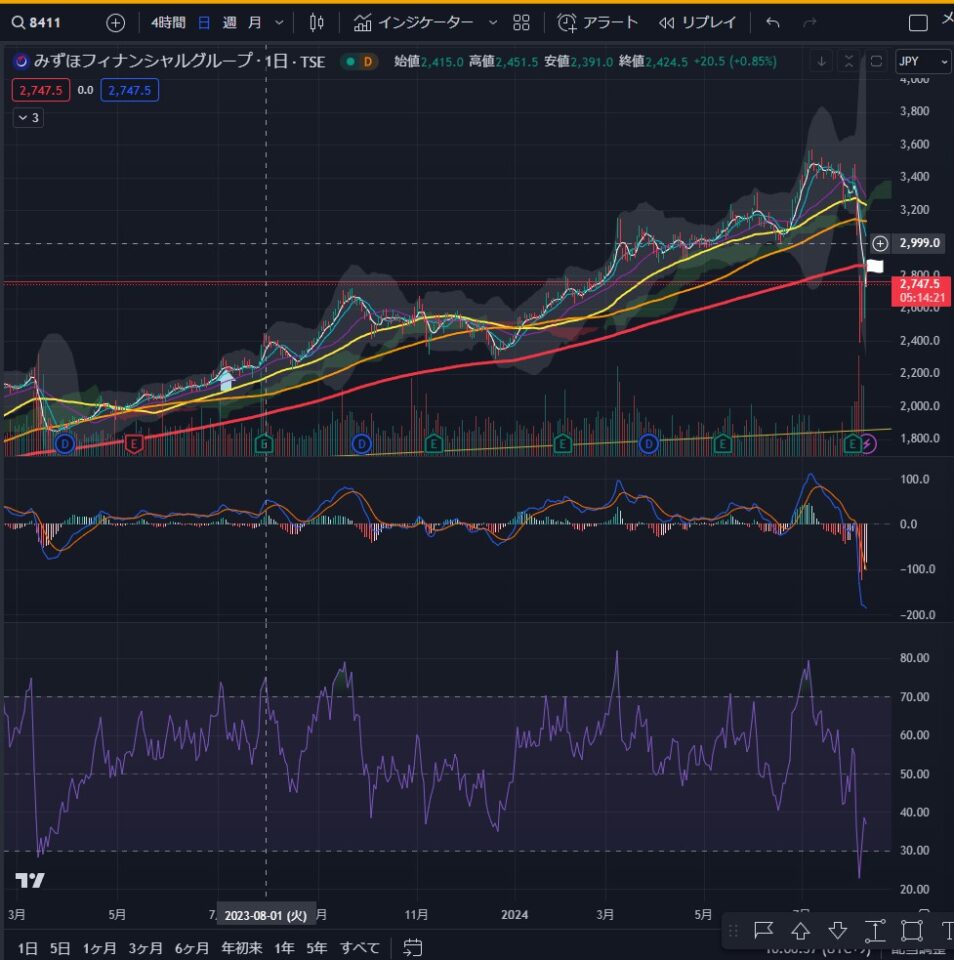The height and width of the screenshot is (960, 954).
Task: Click the red sell price 2,747.5 box
Action: click(40, 90)
